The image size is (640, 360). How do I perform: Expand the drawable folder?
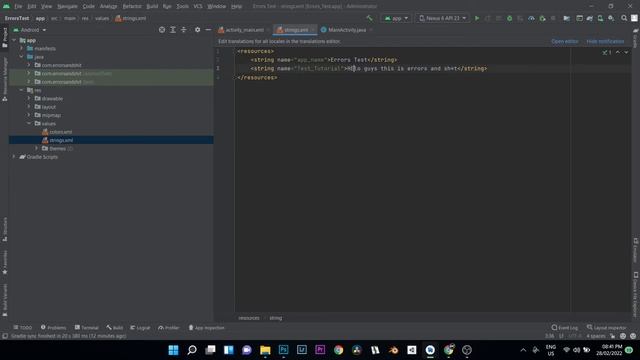tap(29, 98)
